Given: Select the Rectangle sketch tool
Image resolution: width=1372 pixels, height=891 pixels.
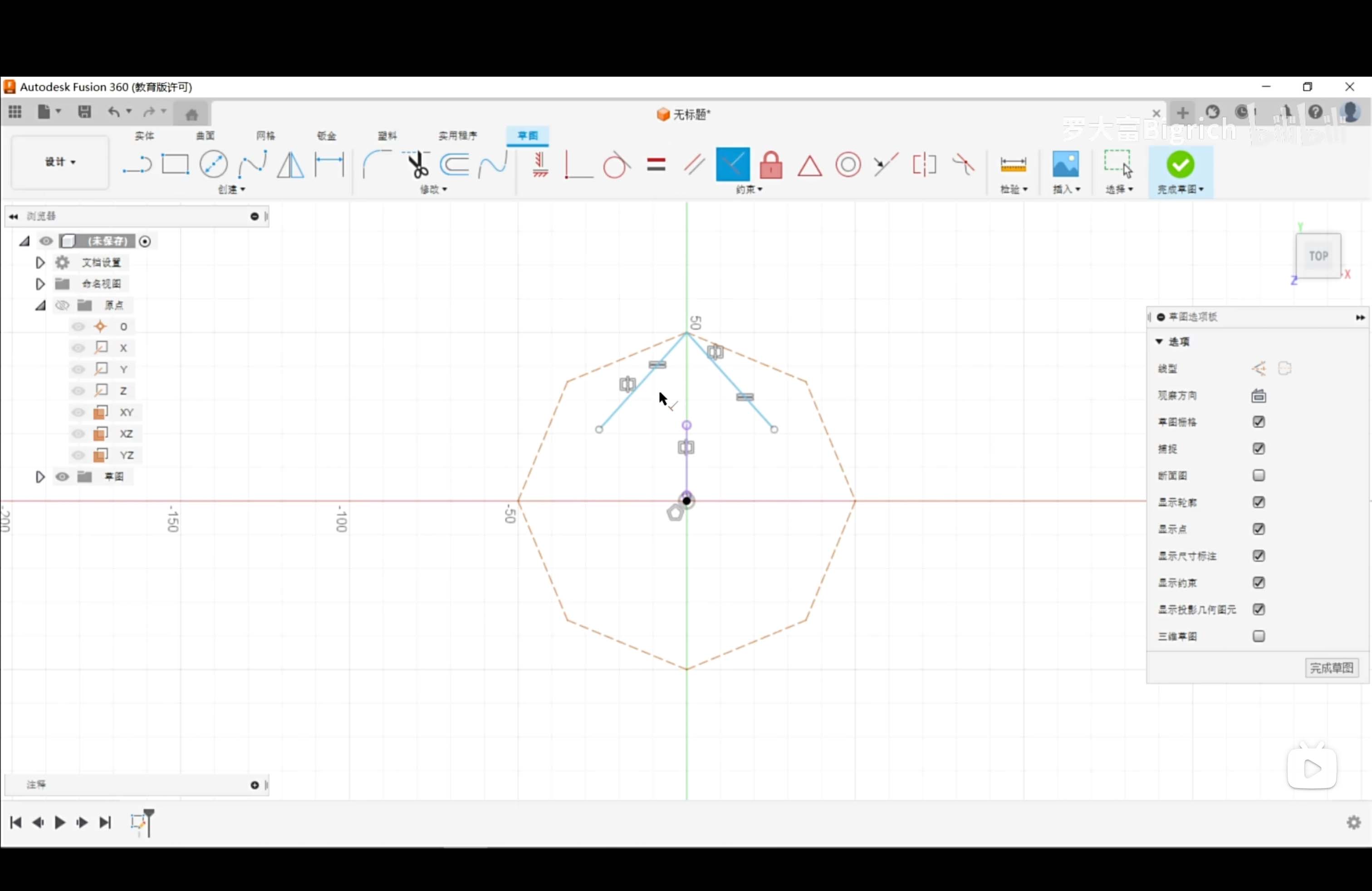Looking at the screenshot, I should 176,166.
